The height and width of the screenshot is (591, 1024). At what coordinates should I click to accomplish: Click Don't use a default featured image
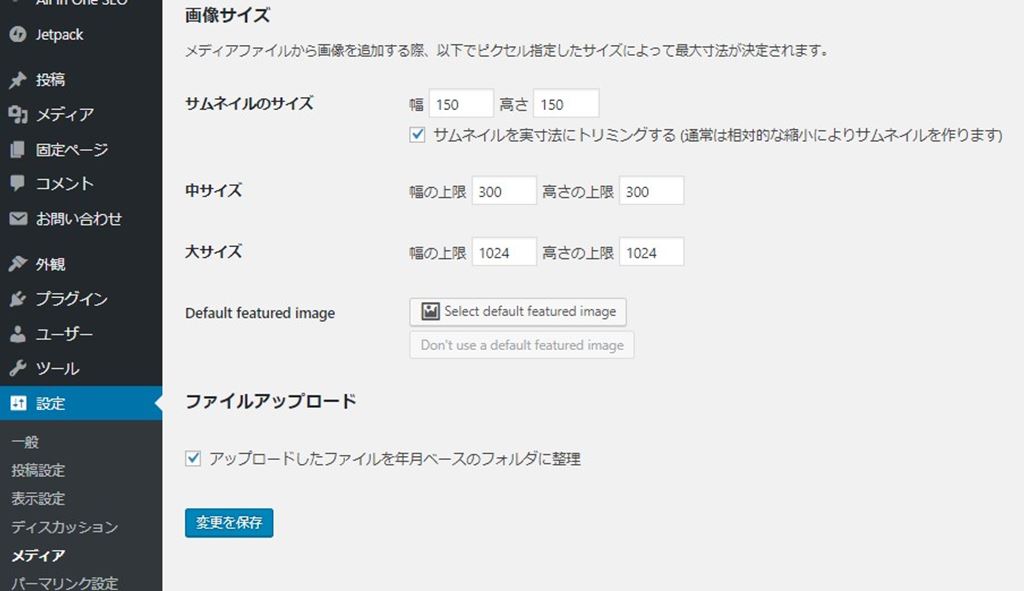coord(521,345)
